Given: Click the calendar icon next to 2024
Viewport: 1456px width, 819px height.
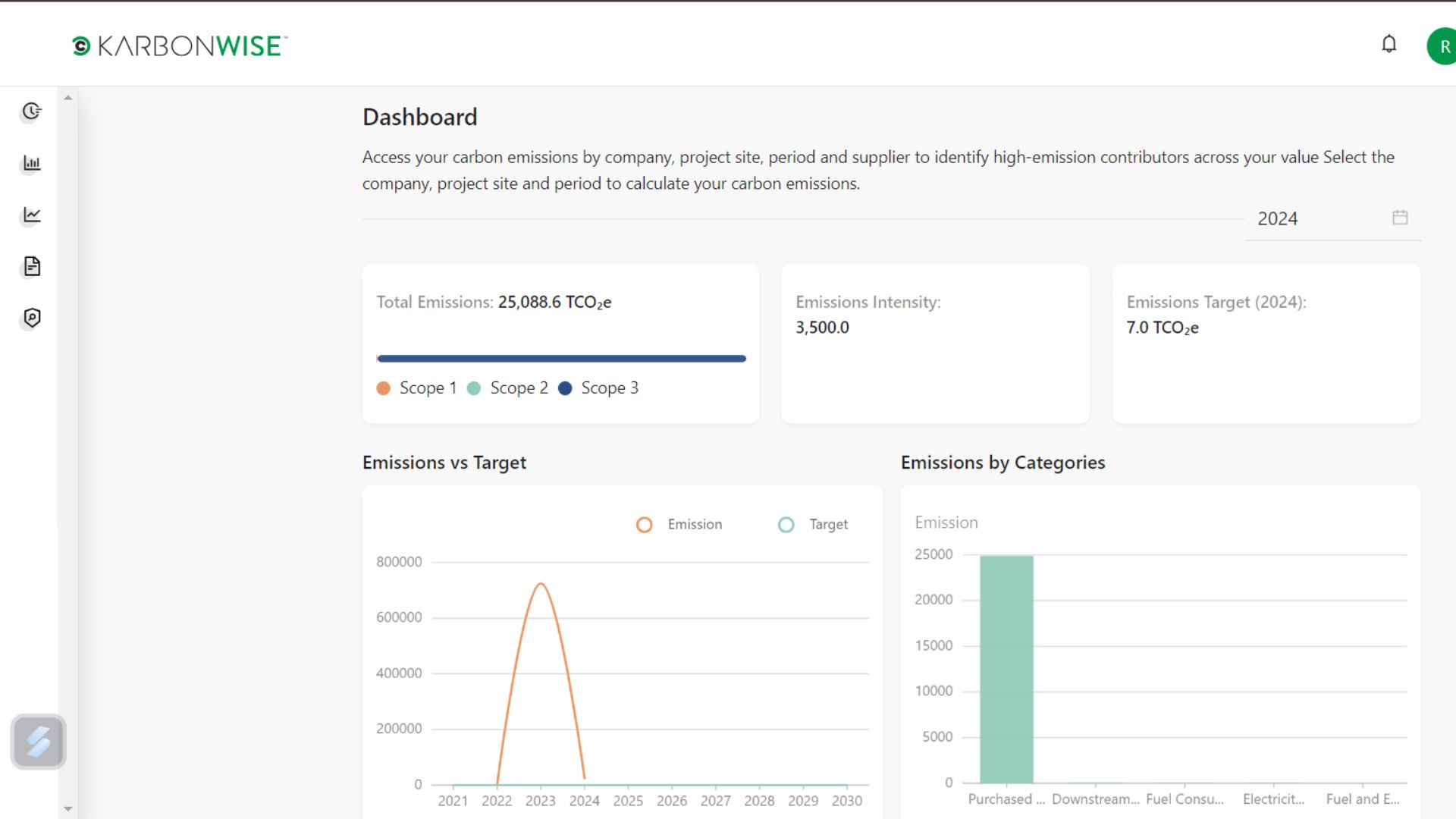Looking at the screenshot, I should (x=1400, y=218).
